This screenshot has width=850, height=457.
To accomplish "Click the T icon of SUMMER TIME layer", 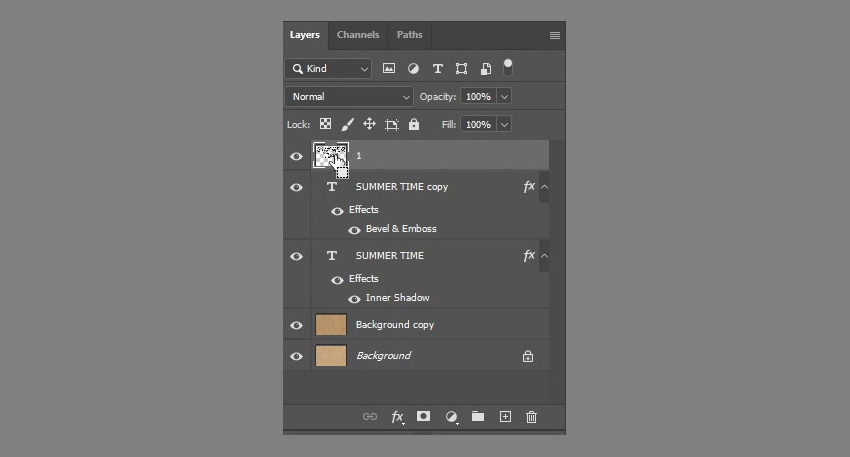I will click(332, 256).
